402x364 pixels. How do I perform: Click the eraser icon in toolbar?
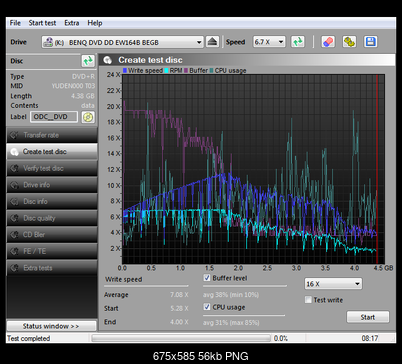point(328,42)
